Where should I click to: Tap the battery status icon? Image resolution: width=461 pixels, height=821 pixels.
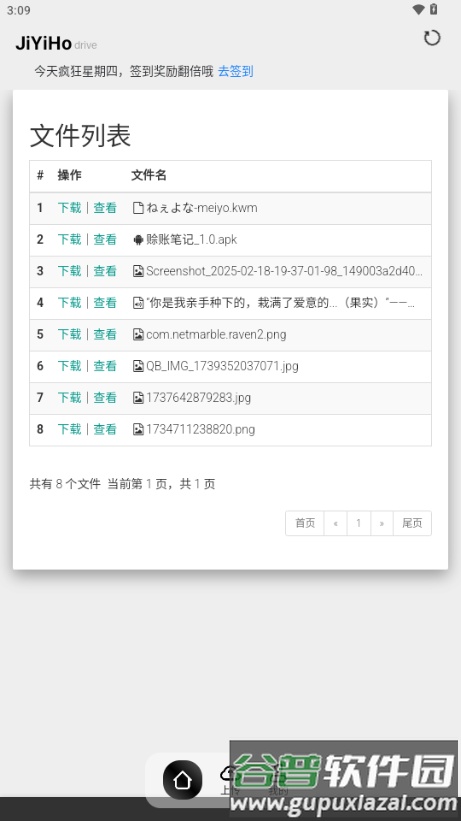pos(433,9)
